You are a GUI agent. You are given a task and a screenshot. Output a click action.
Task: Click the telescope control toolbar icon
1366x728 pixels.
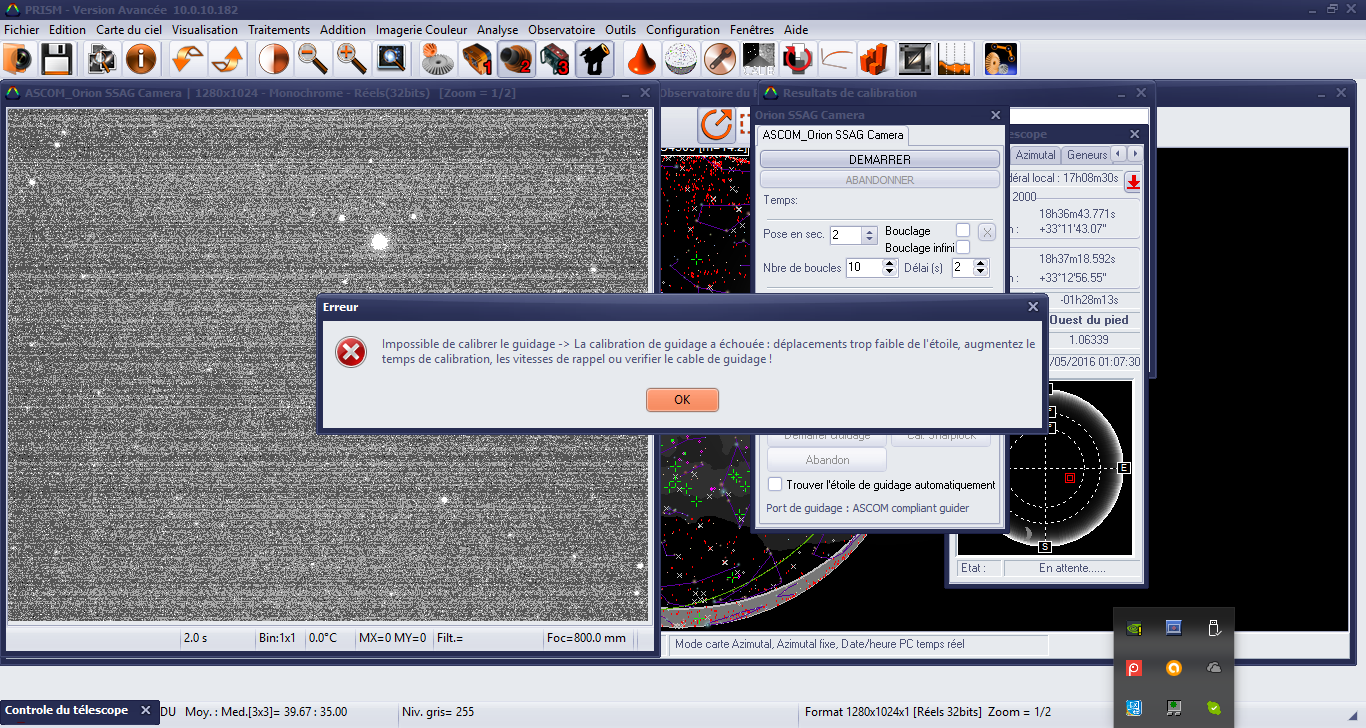(595, 59)
